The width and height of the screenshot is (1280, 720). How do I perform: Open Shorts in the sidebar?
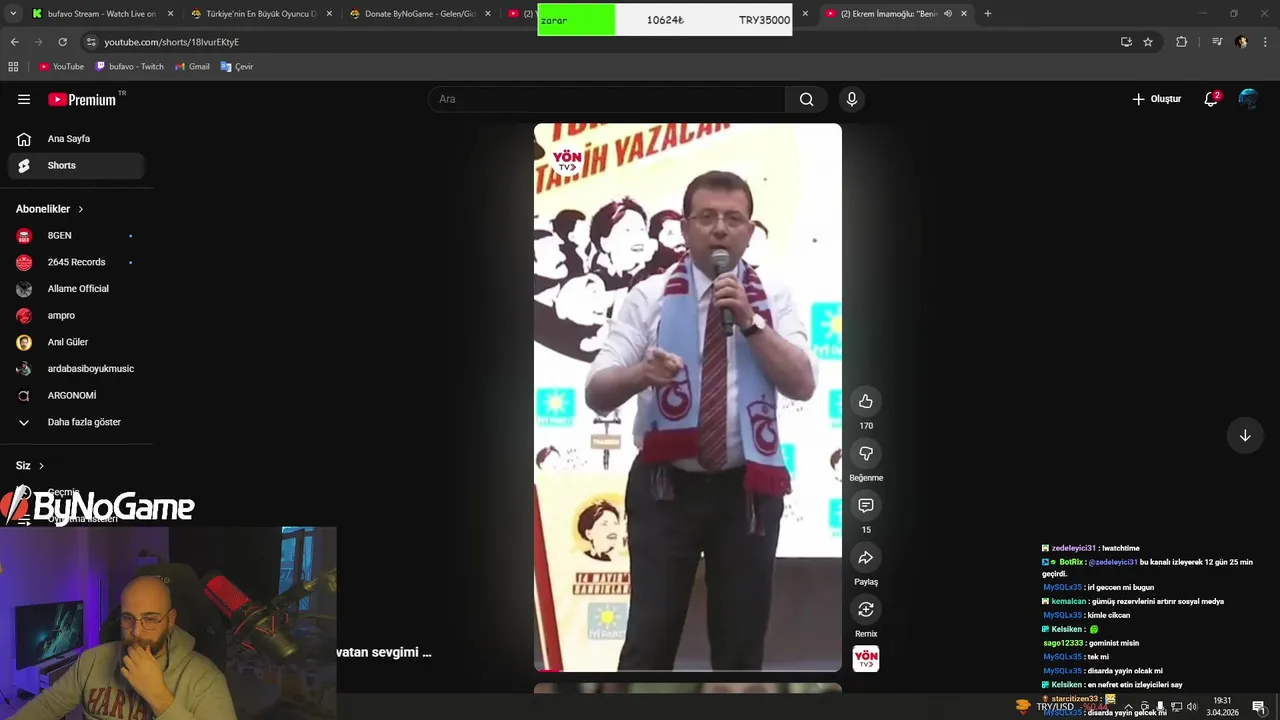tap(76, 165)
